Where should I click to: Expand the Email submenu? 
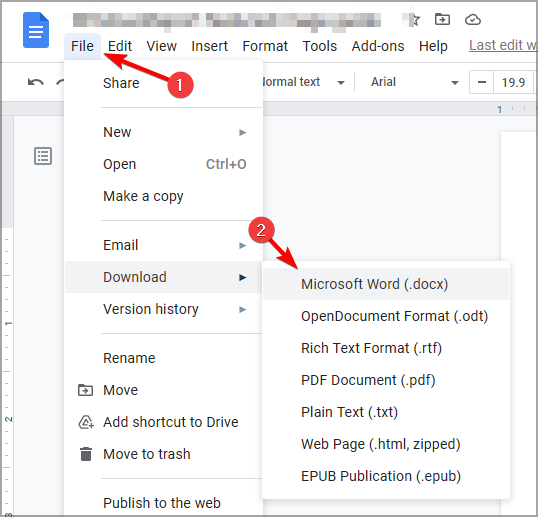point(163,245)
